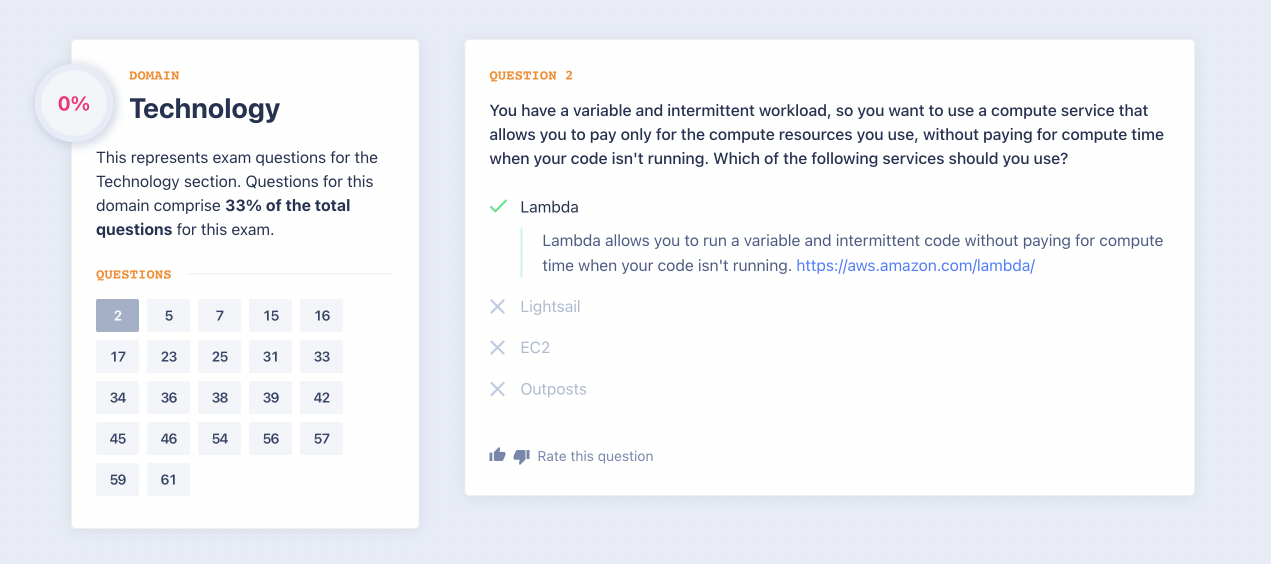Navigate to question 42
This screenshot has height=564, width=1271.
[321, 398]
